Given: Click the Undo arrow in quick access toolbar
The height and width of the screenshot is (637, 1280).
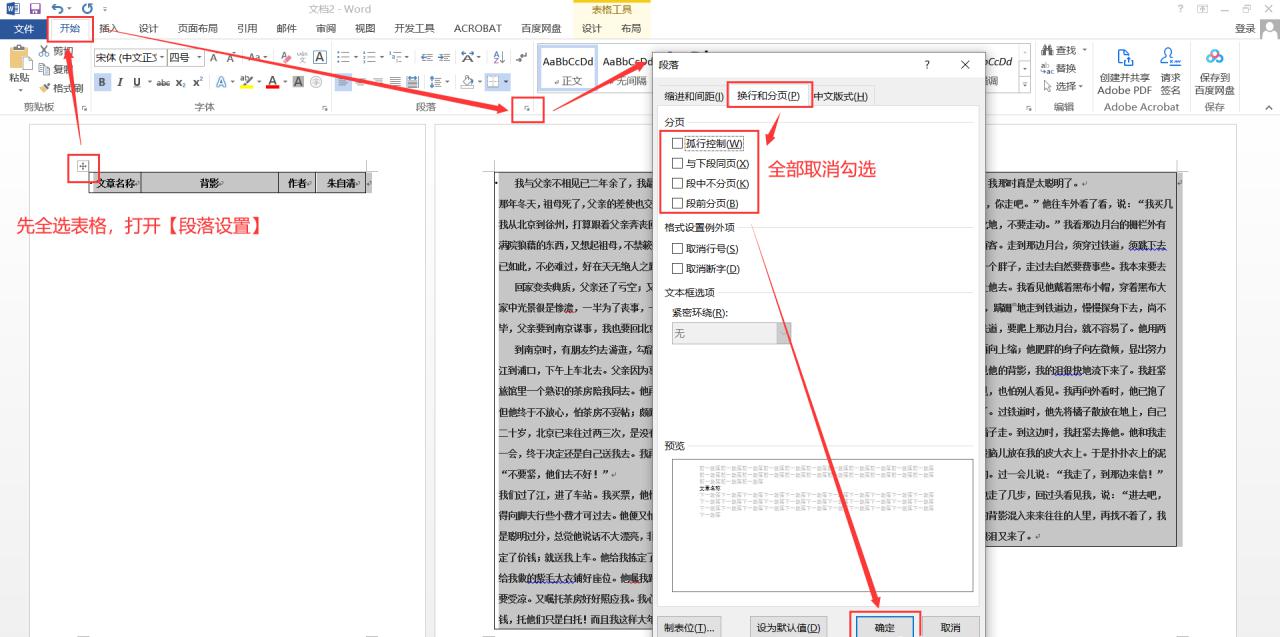Looking at the screenshot, I should point(57,9).
